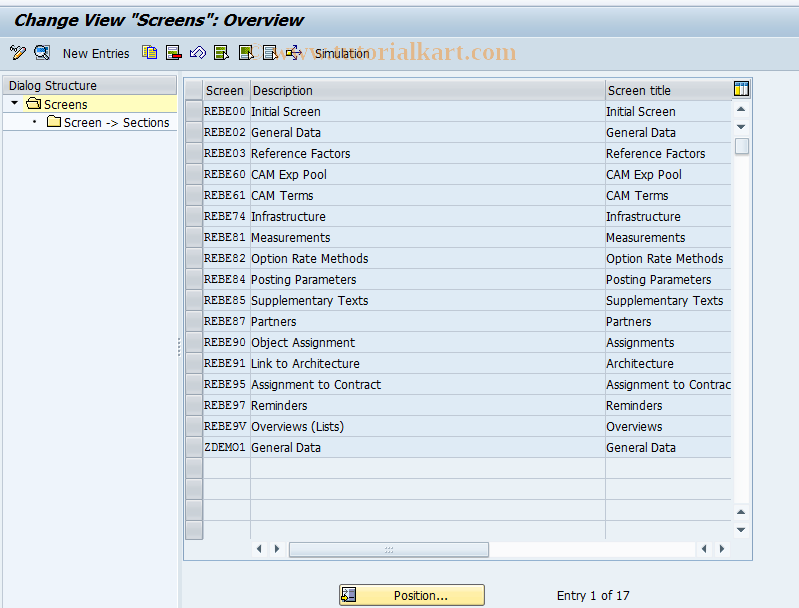Click the Screen column header

(225, 90)
